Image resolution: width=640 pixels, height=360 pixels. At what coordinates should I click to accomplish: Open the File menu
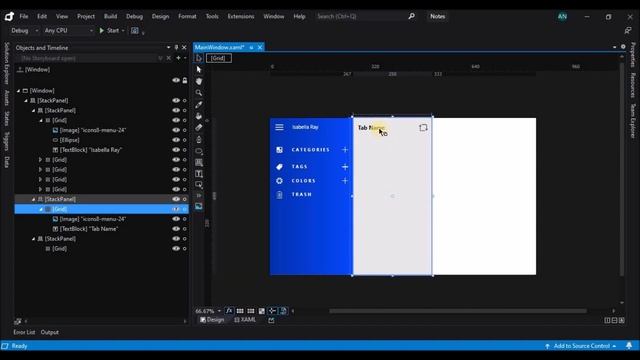click(x=24, y=16)
